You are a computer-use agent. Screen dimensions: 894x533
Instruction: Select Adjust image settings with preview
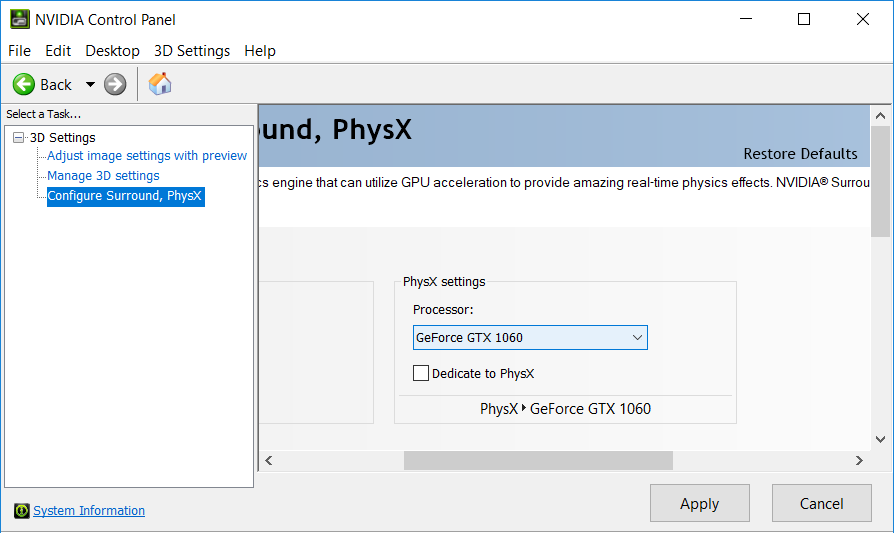[147, 156]
